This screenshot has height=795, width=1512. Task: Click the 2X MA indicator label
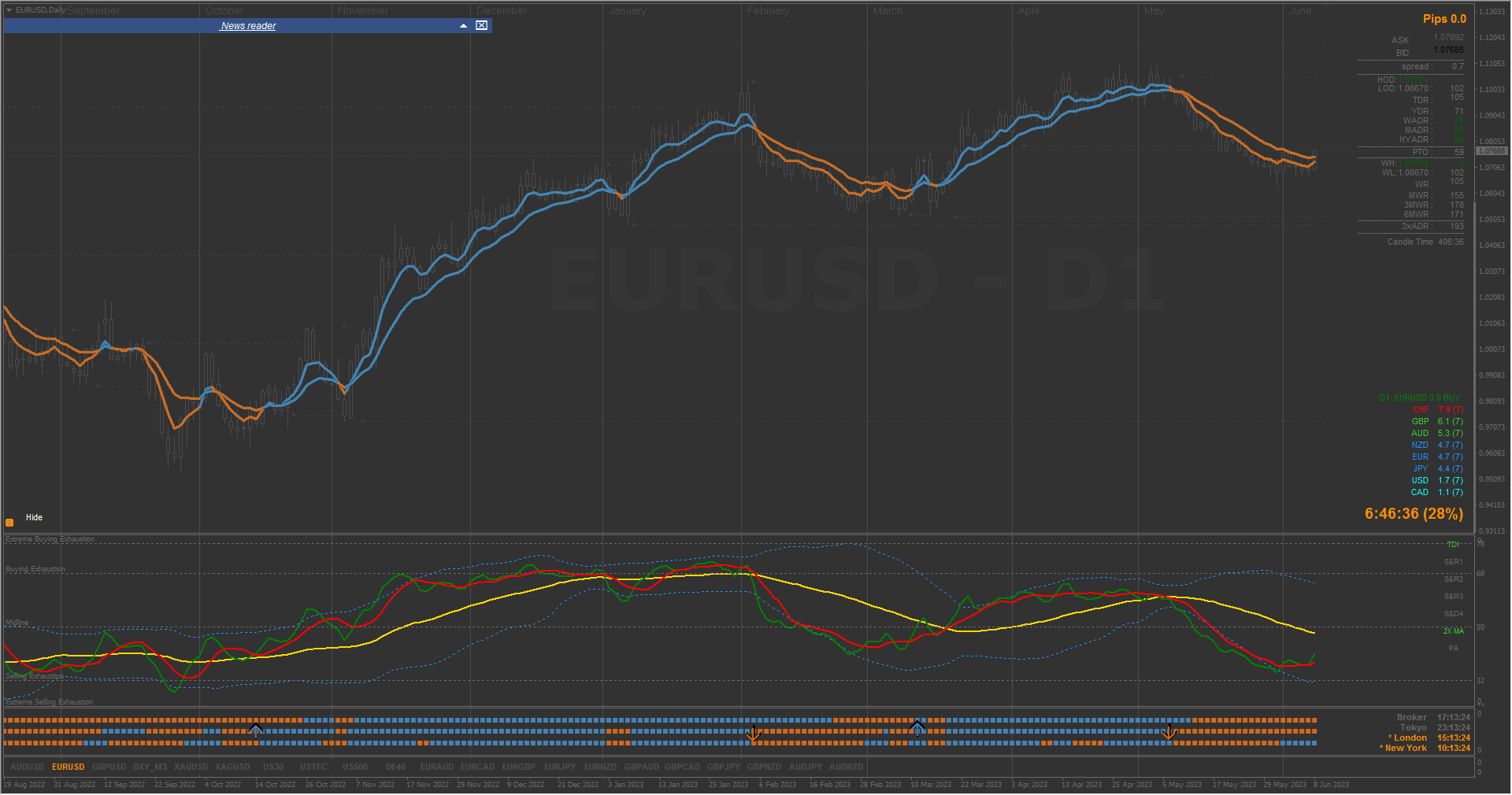1453,631
